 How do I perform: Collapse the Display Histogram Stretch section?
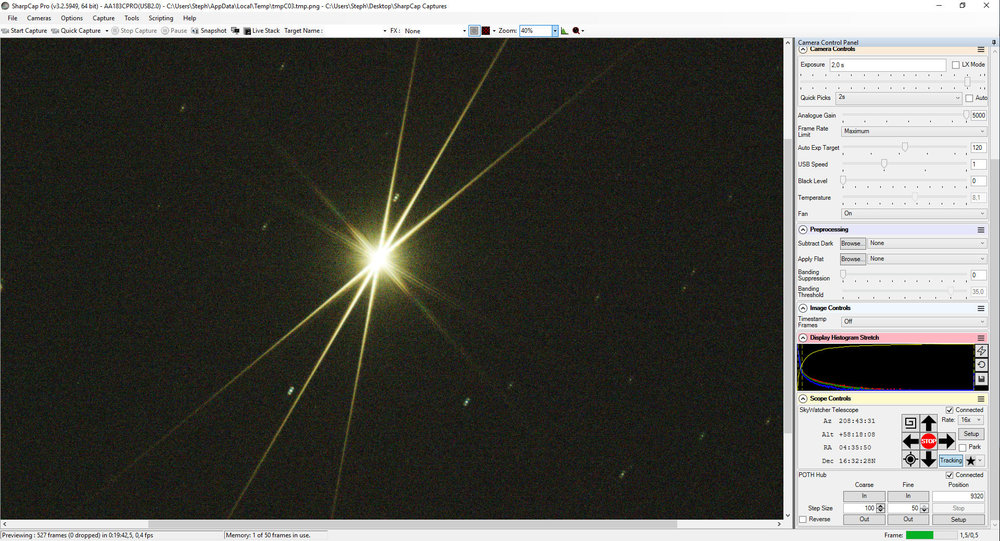pyautogui.click(x=803, y=337)
